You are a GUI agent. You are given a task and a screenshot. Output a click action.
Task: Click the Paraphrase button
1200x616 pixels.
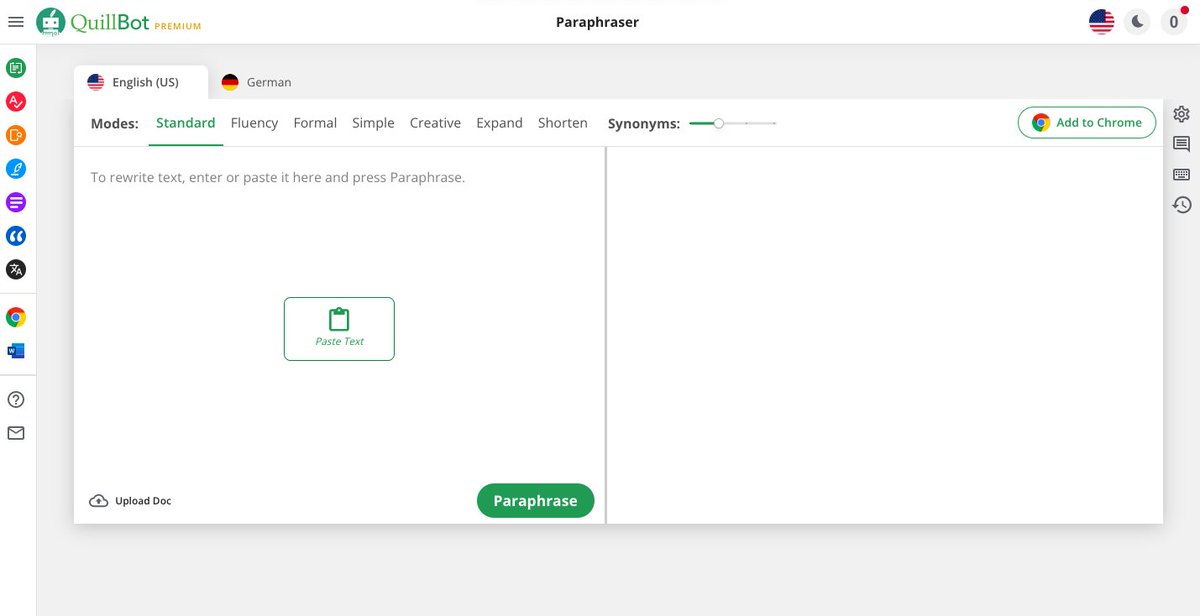(535, 501)
